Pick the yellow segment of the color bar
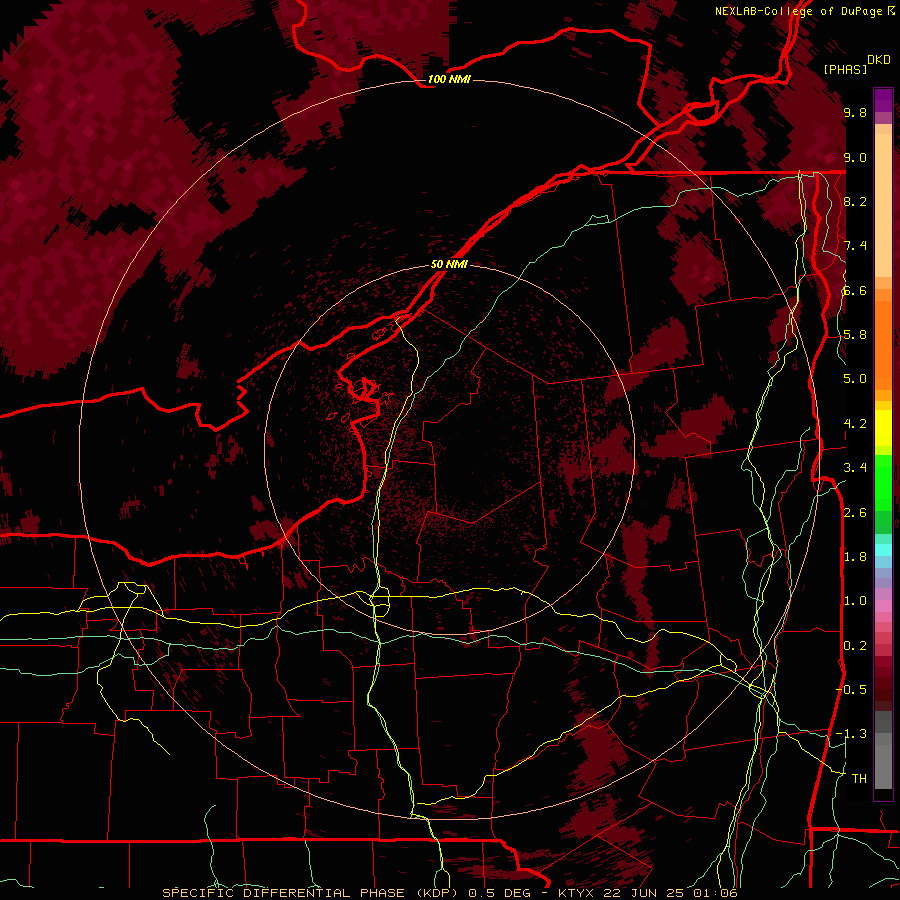 click(883, 428)
